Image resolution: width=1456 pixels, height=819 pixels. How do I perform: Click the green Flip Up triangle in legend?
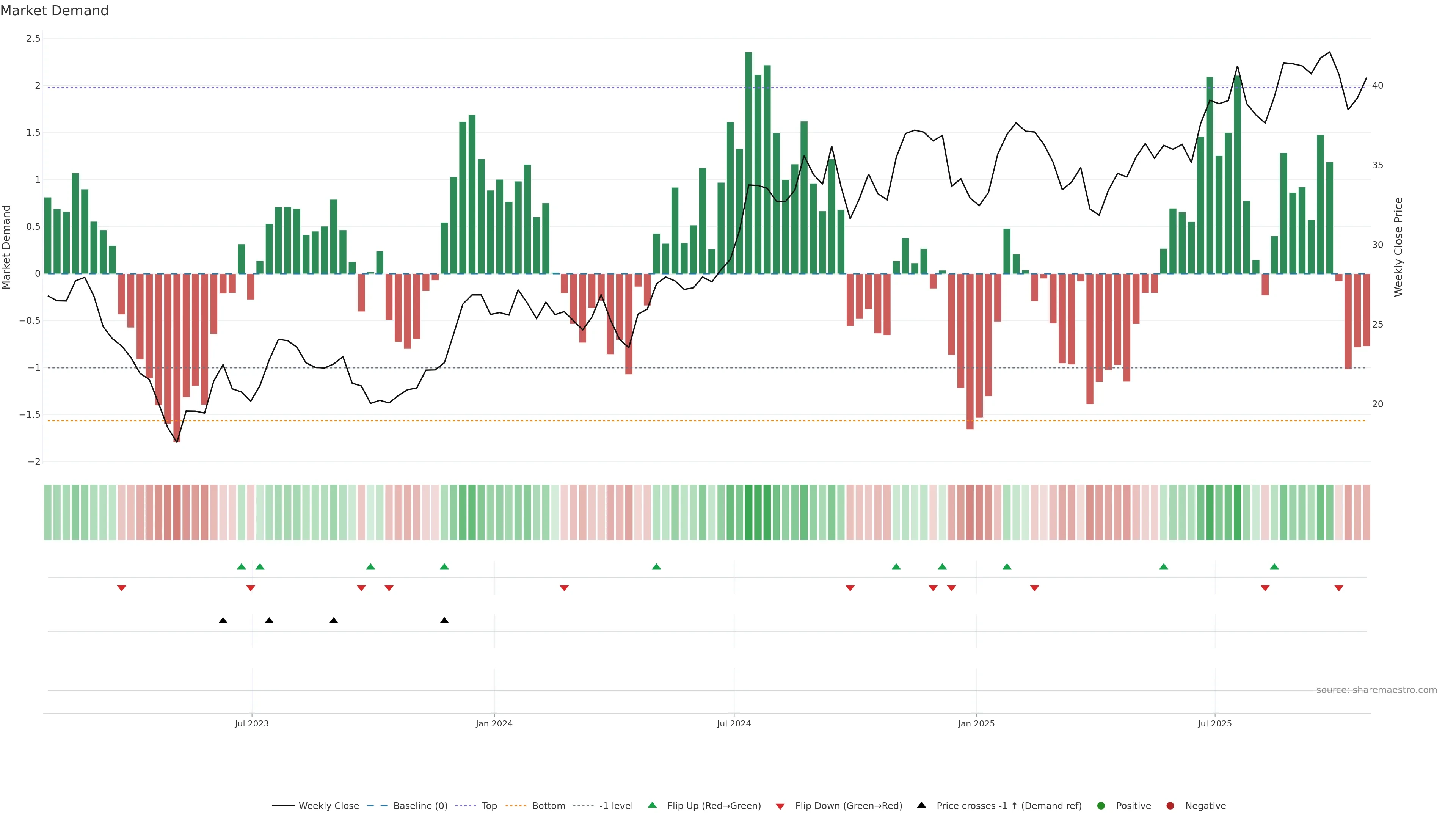point(652,805)
